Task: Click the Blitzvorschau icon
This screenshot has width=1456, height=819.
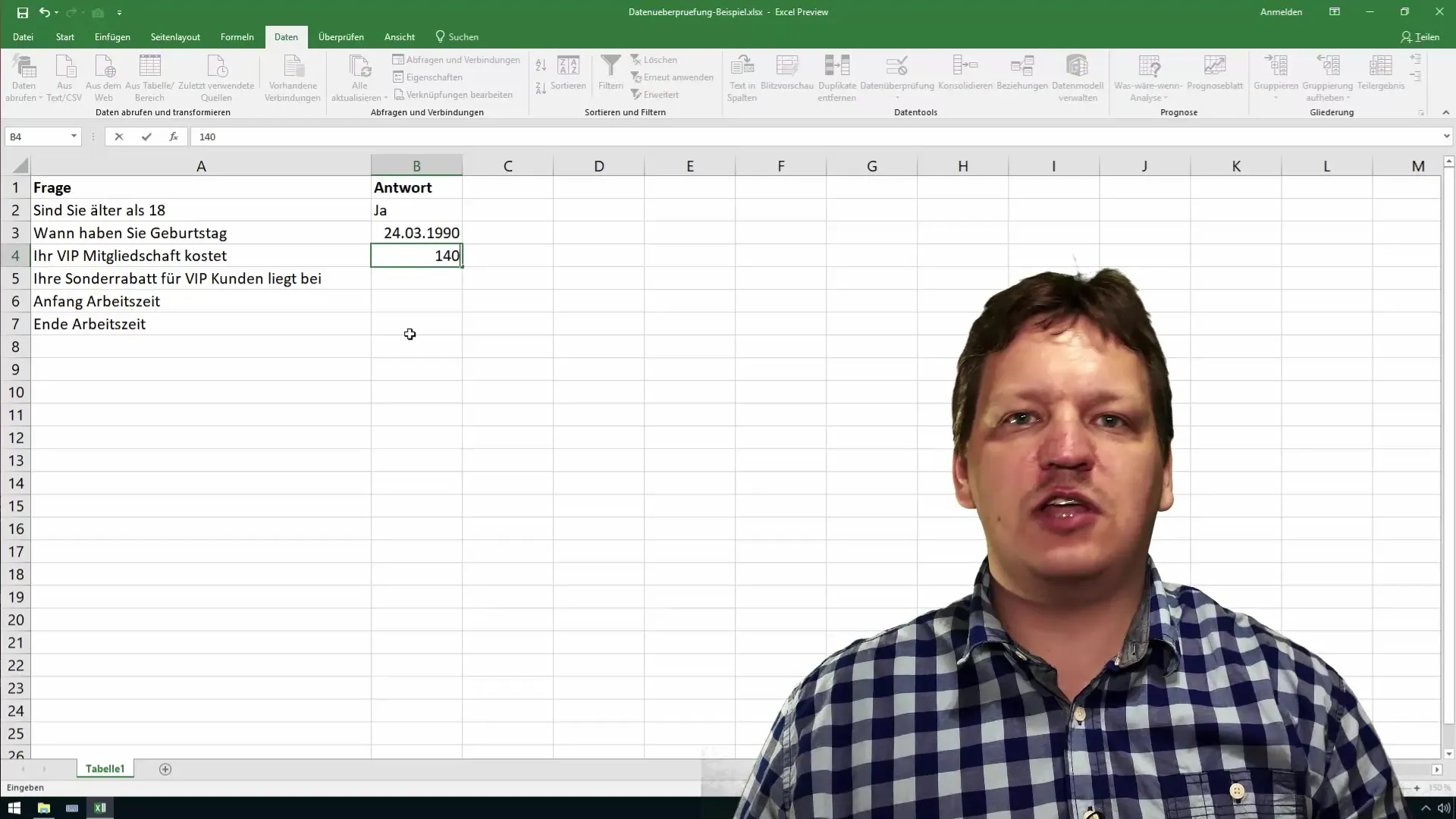Action: (x=787, y=73)
